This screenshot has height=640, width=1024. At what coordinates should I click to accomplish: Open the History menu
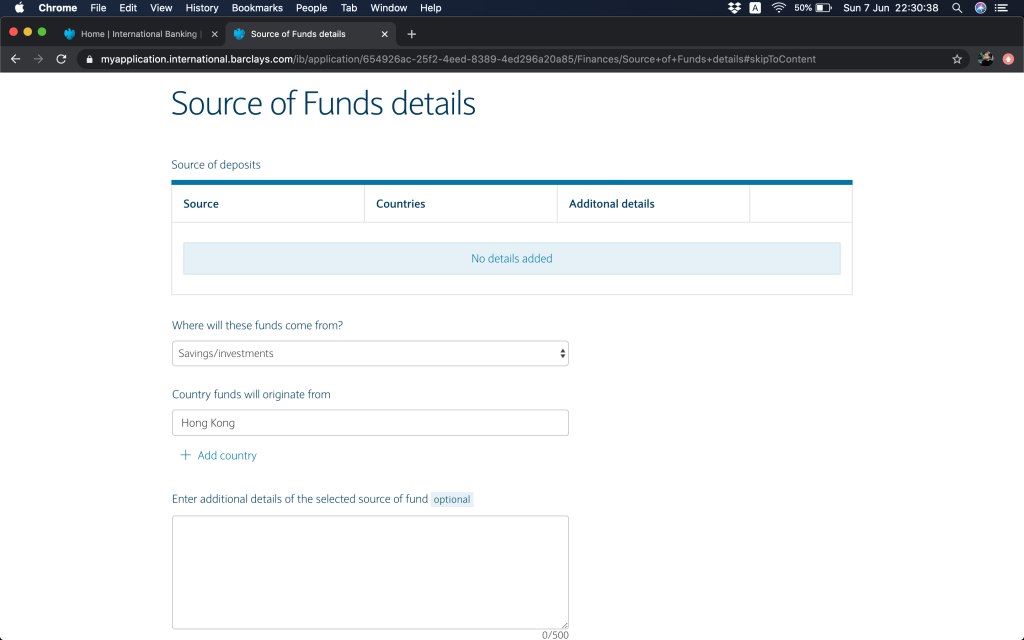[202, 8]
